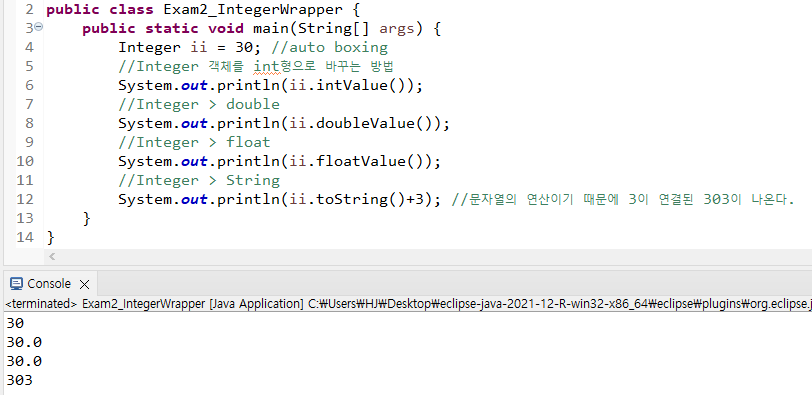Click the Console monitor icon
The image size is (812, 395).
17,284
